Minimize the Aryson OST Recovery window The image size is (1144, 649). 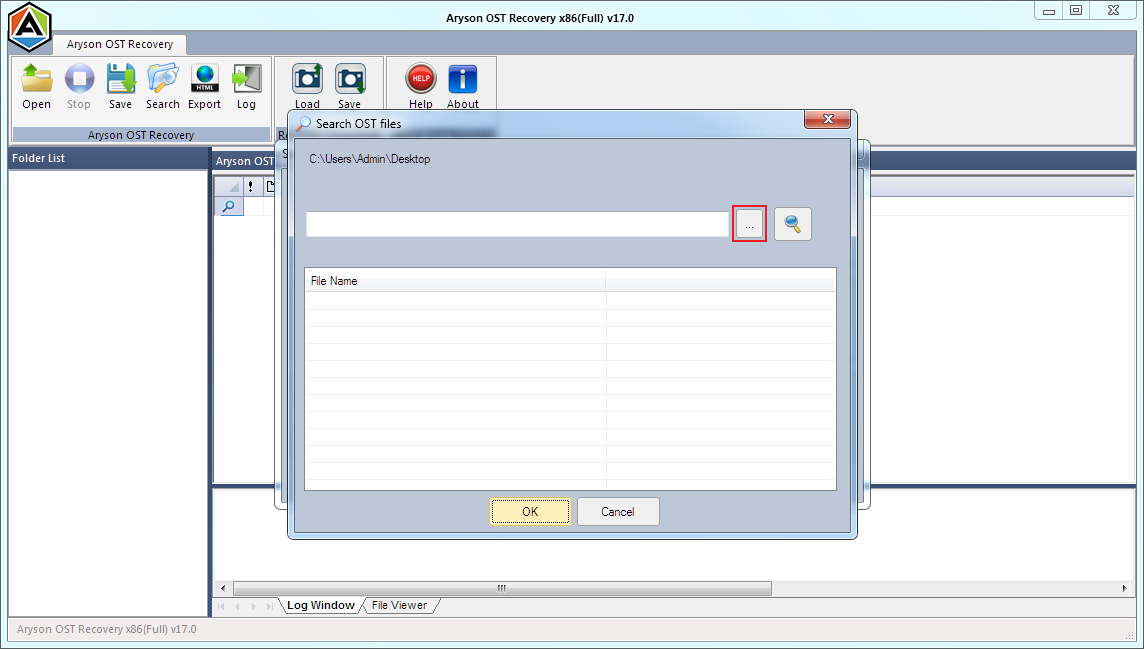[x=1048, y=10]
